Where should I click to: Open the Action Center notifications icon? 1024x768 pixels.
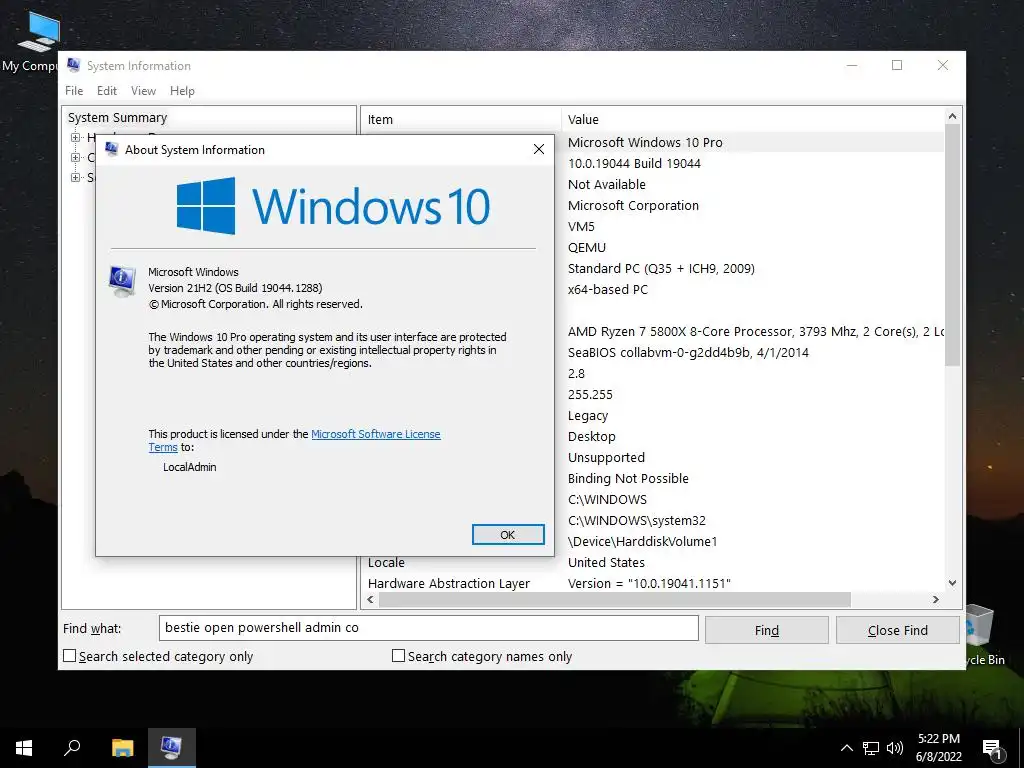(x=993, y=748)
